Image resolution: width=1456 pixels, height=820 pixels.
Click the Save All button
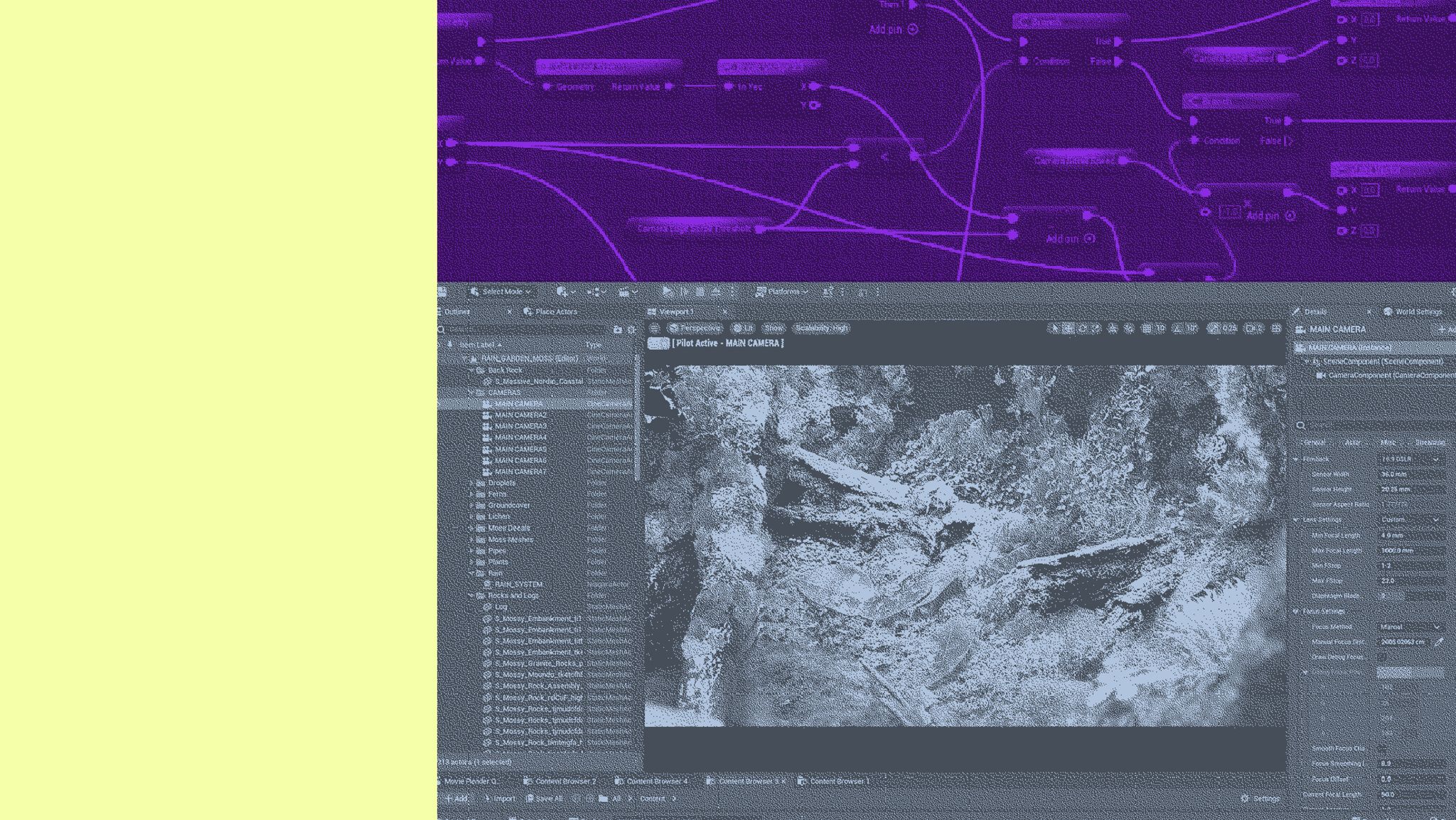click(545, 799)
